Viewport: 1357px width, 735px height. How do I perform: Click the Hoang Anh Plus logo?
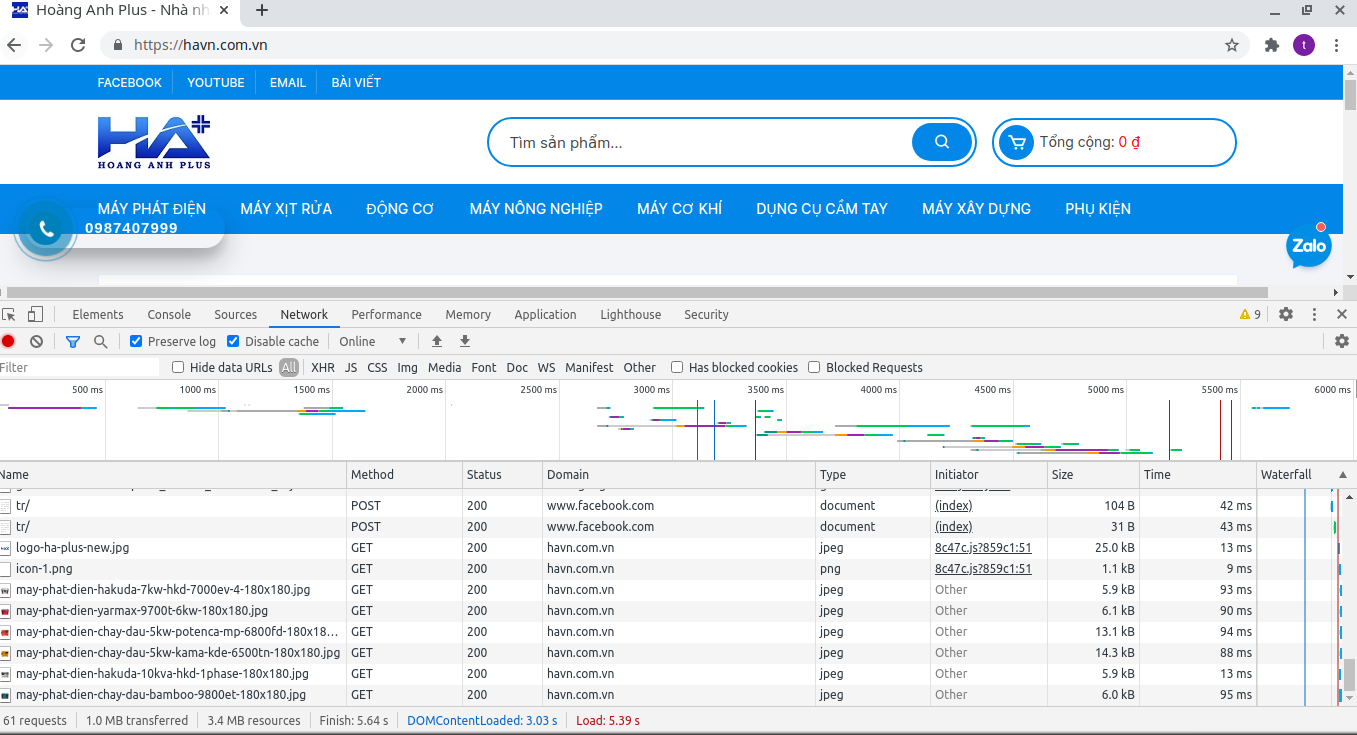154,142
